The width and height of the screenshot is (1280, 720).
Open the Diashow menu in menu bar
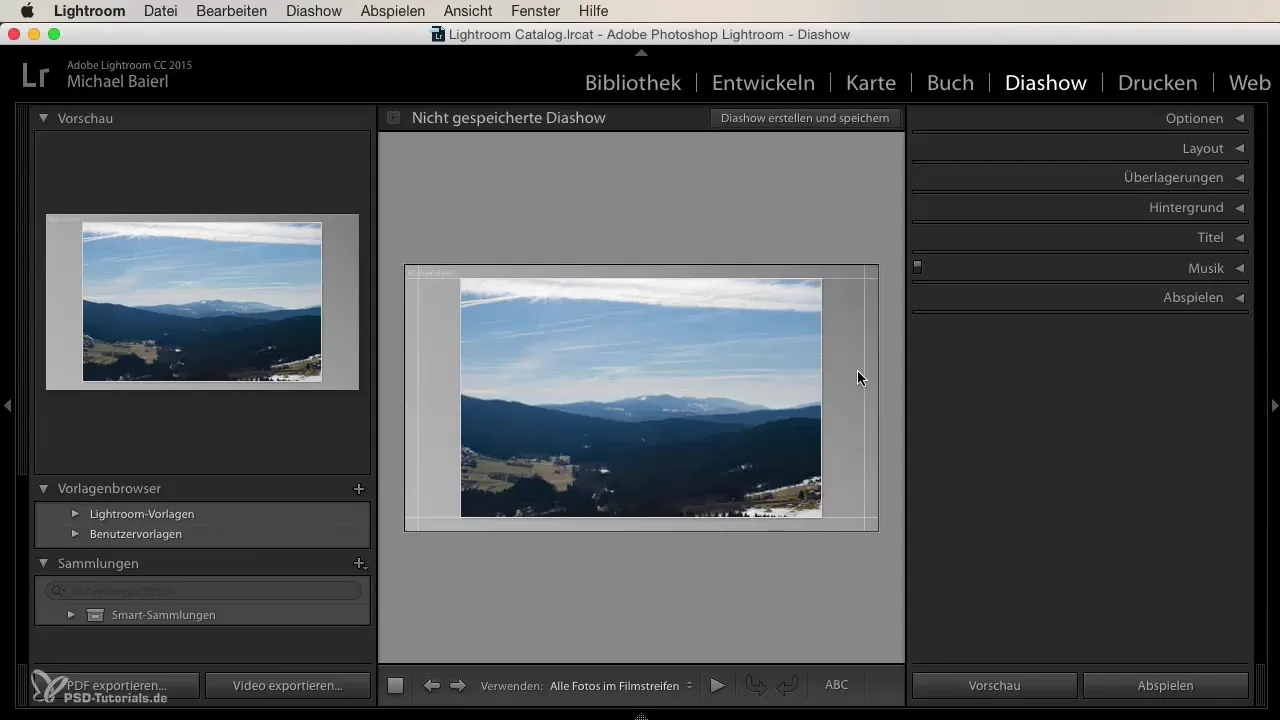(313, 11)
